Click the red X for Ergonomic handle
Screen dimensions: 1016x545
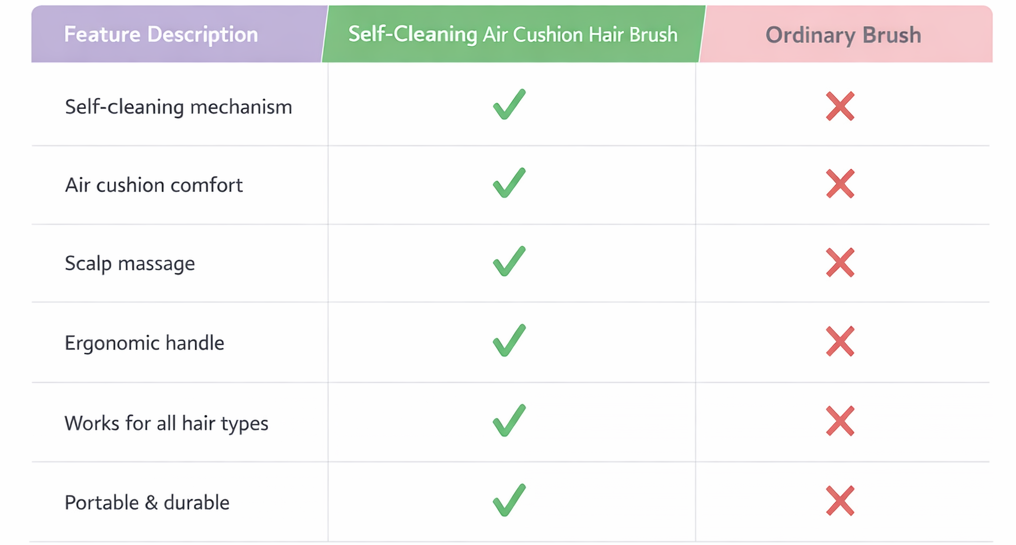pos(840,342)
